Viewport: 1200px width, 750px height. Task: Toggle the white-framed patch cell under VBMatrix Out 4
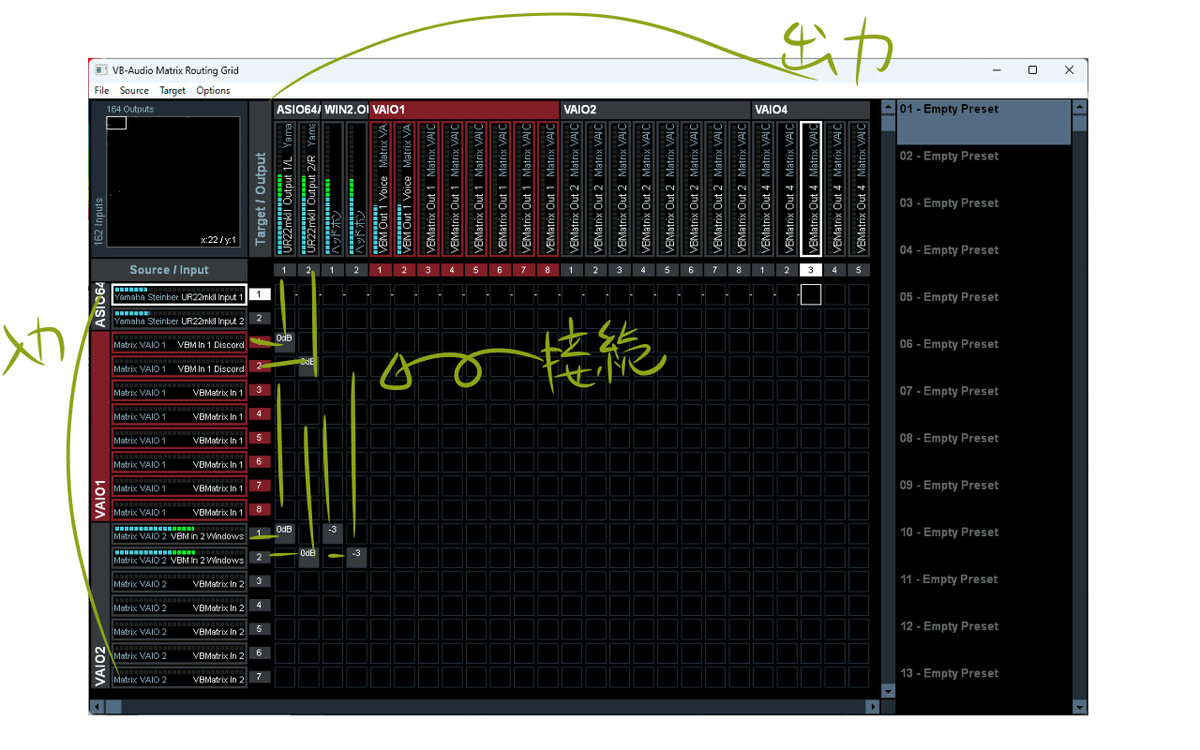click(810, 293)
